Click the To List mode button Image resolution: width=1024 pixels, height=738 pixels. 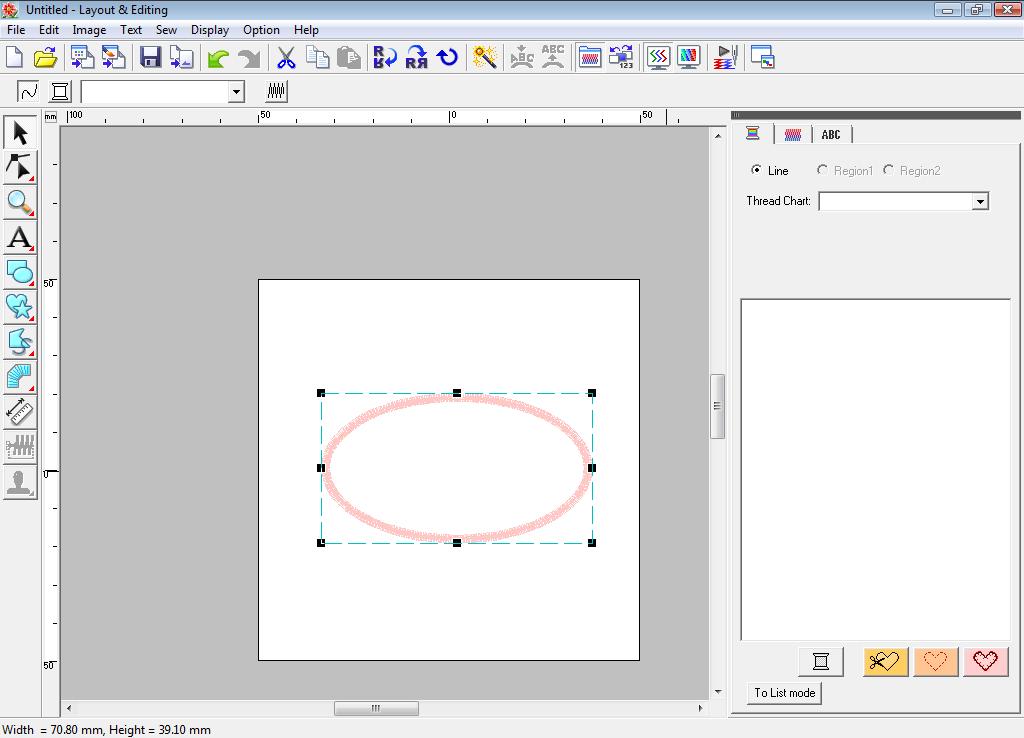coord(784,693)
